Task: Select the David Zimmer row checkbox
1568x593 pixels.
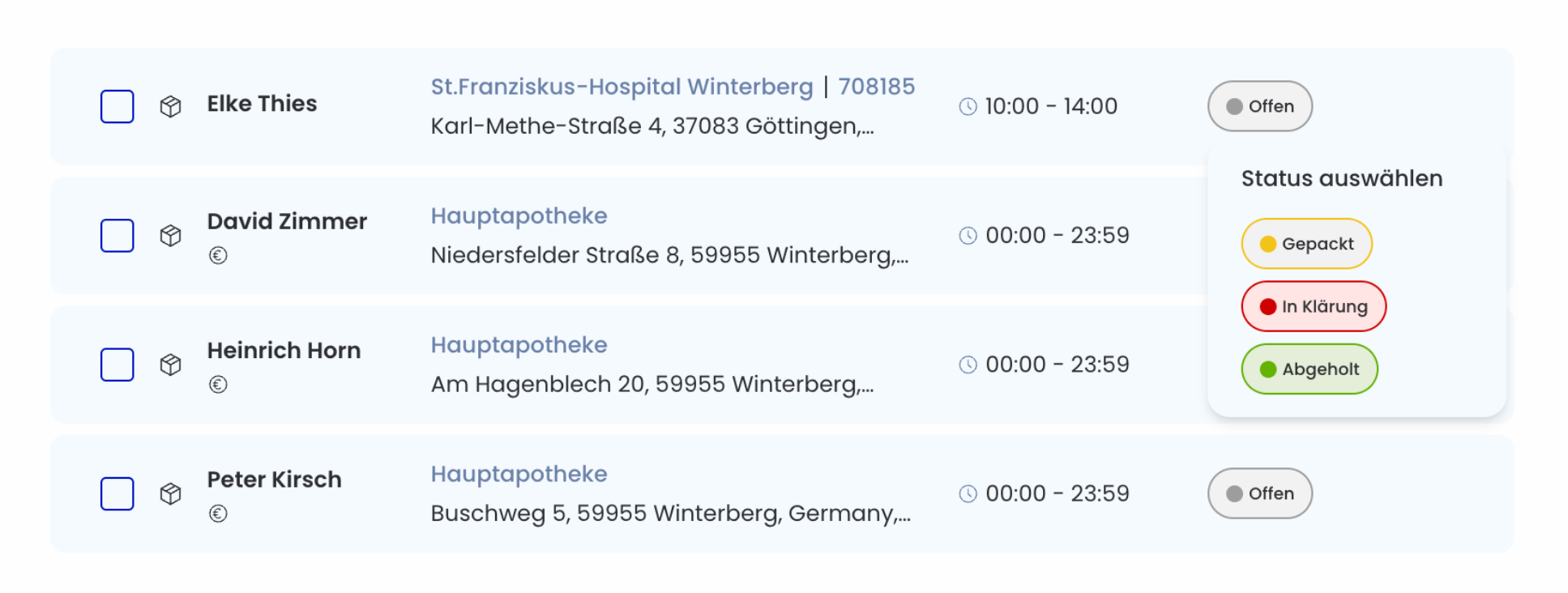Action: coord(117,236)
